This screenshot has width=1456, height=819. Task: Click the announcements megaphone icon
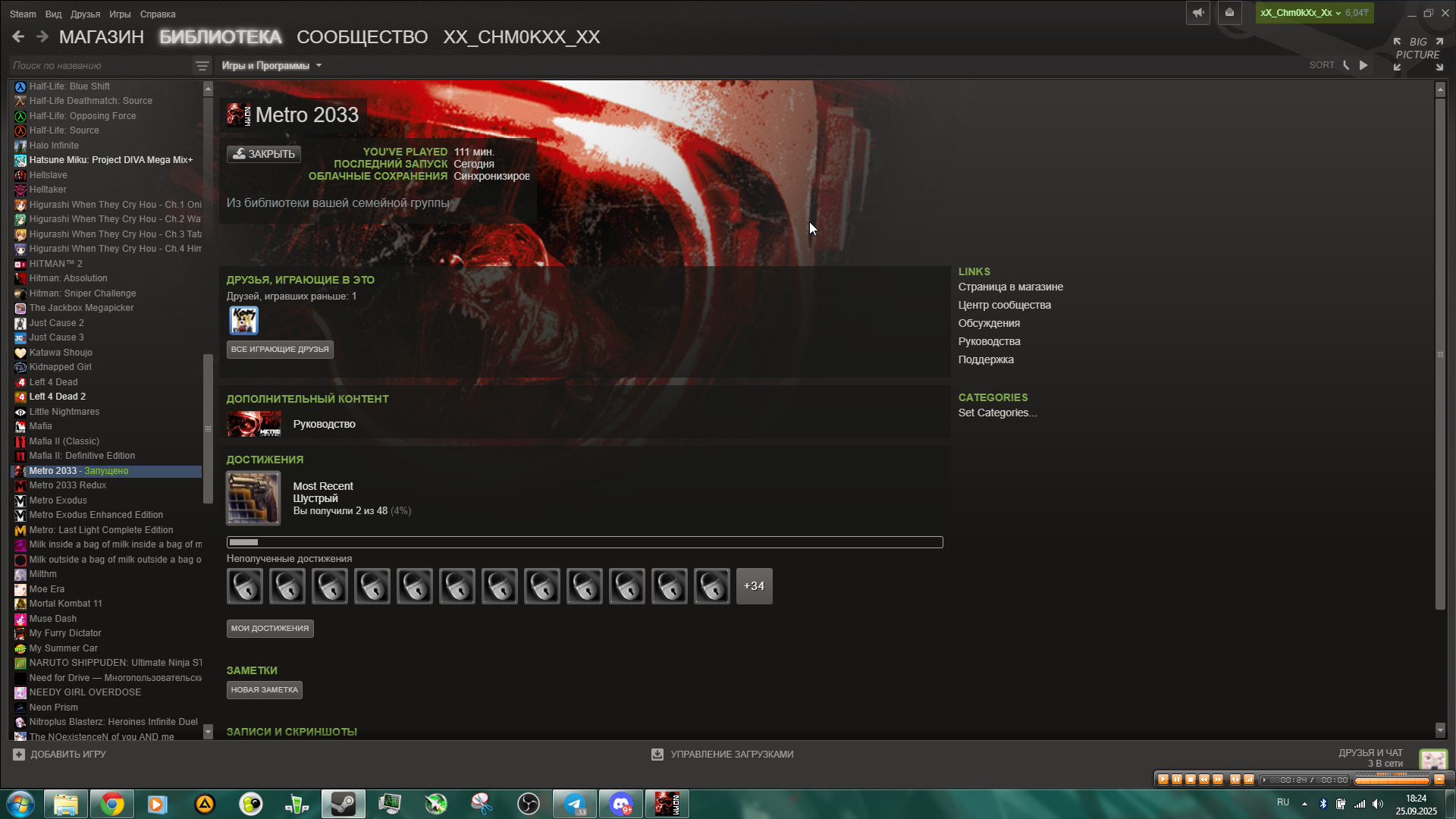(1198, 13)
